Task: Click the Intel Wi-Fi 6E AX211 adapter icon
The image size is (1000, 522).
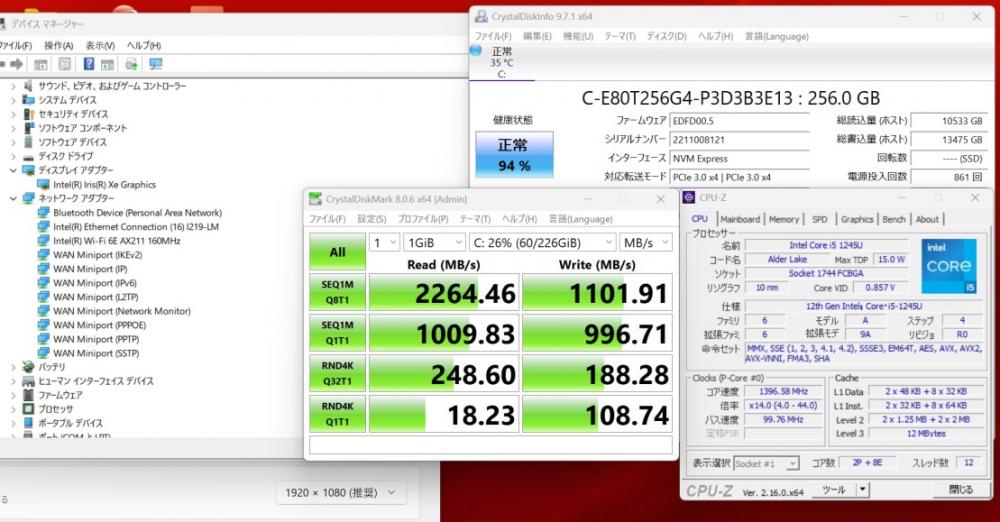Action: pyautogui.click(x=43, y=241)
